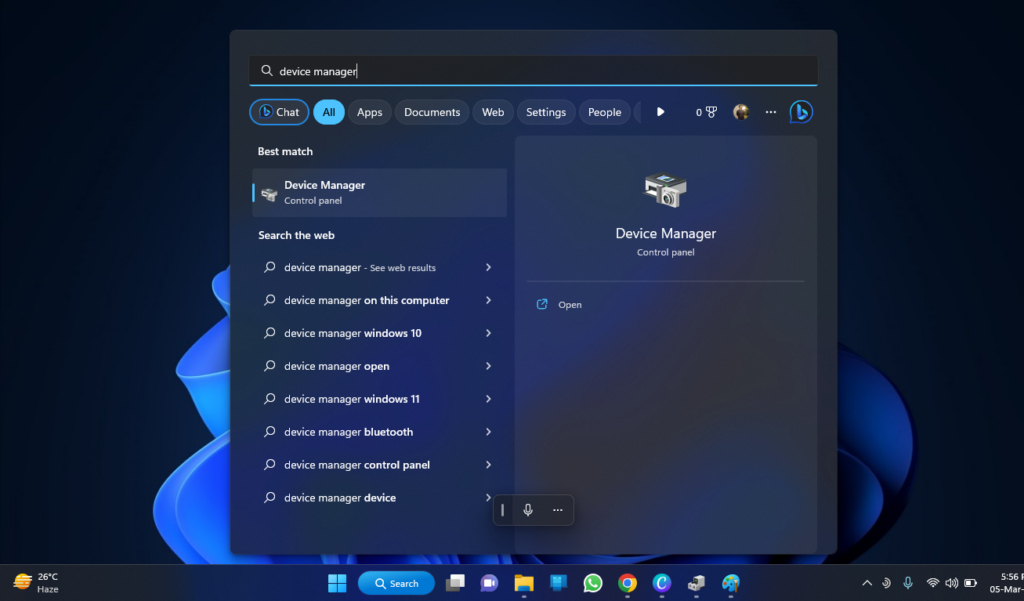This screenshot has height=601, width=1024.
Task: Click the WhatsApp taskbar icon
Action: [x=593, y=583]
